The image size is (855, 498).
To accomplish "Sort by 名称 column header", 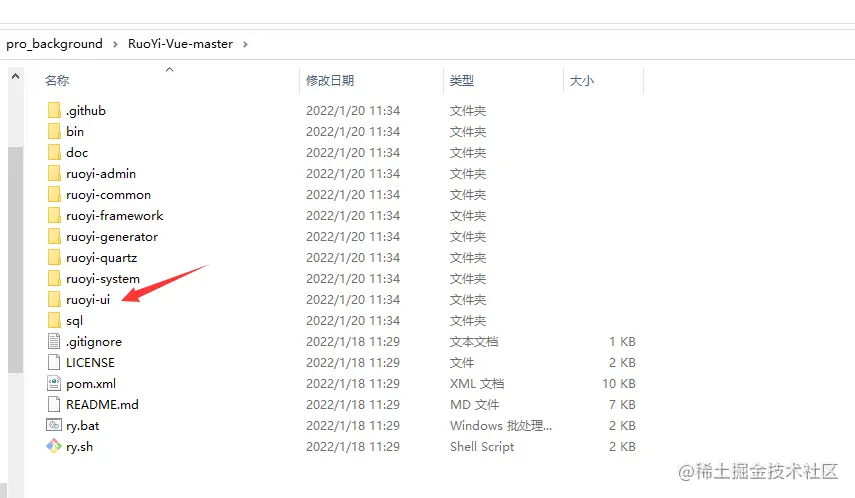I will pyautogui.click(x=57, y=81).
